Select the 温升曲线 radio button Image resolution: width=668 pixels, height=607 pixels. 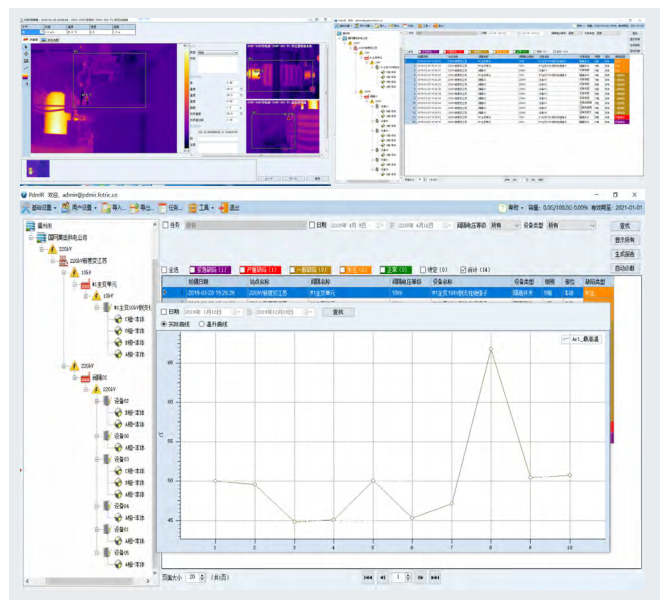(x=203, y=324)
